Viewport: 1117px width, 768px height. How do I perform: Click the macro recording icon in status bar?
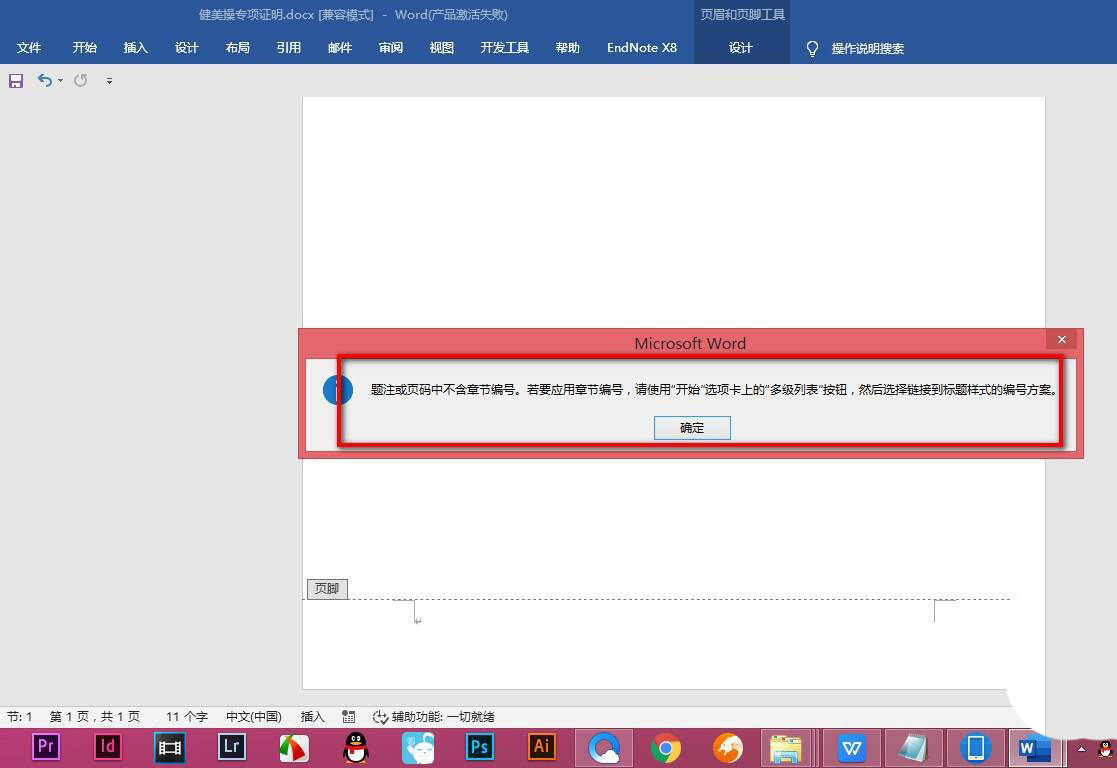348,716
